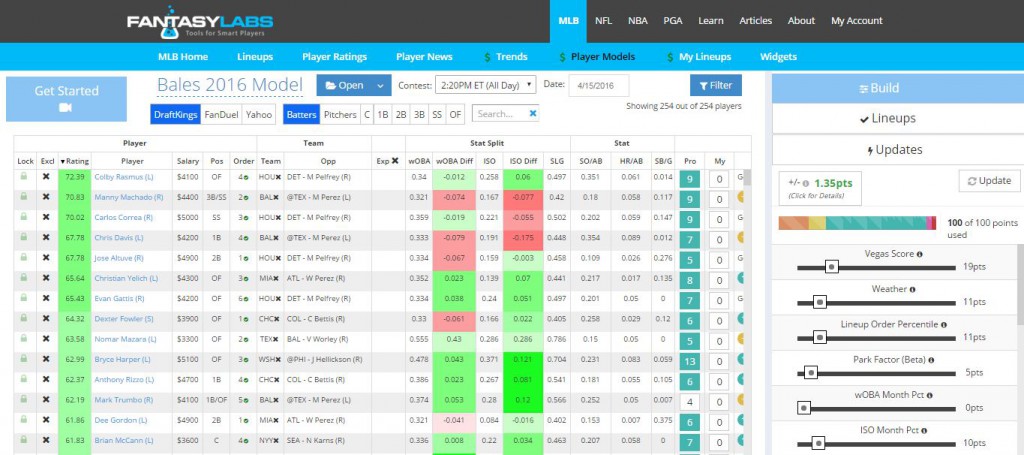
Task: Click the Filter button
Action: click(716, 86)
